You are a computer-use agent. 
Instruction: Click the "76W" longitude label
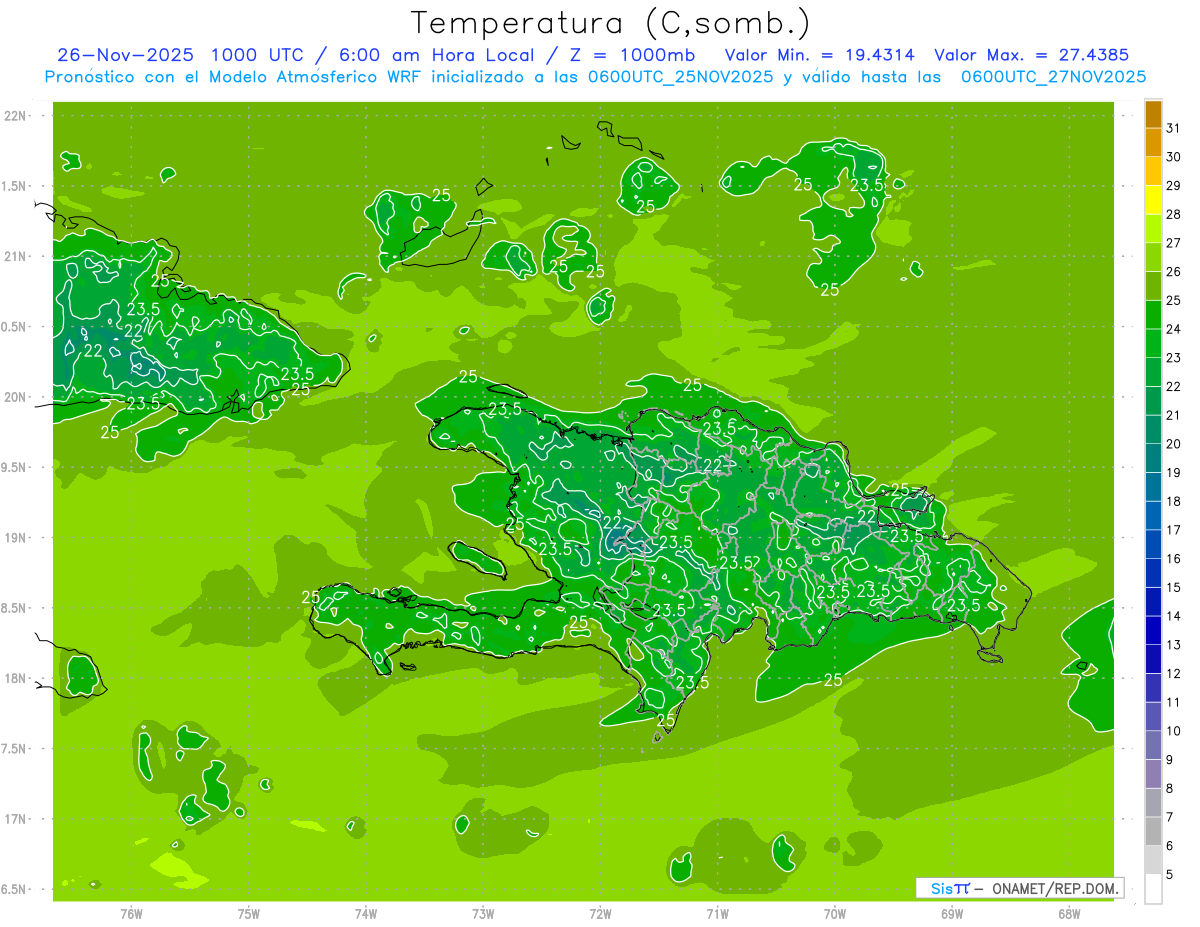(131, 914)
